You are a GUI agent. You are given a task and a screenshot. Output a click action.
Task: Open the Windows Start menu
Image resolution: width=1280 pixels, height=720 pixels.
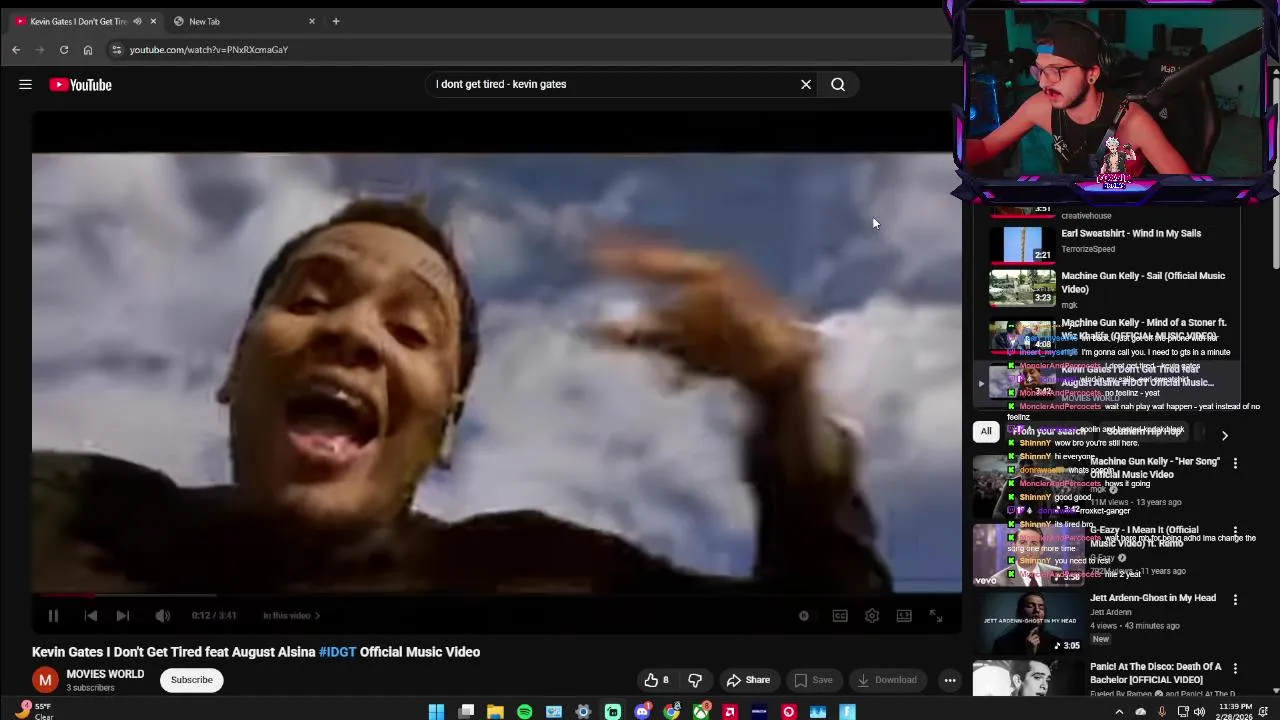tap(436, 712)
